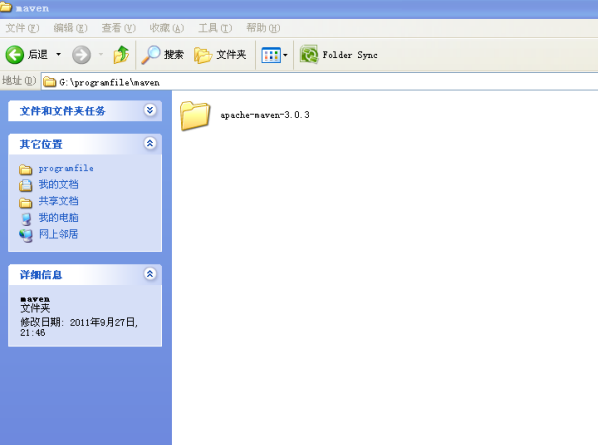Select the apache-maven-3.0.3 folder icon

point(195,116)
